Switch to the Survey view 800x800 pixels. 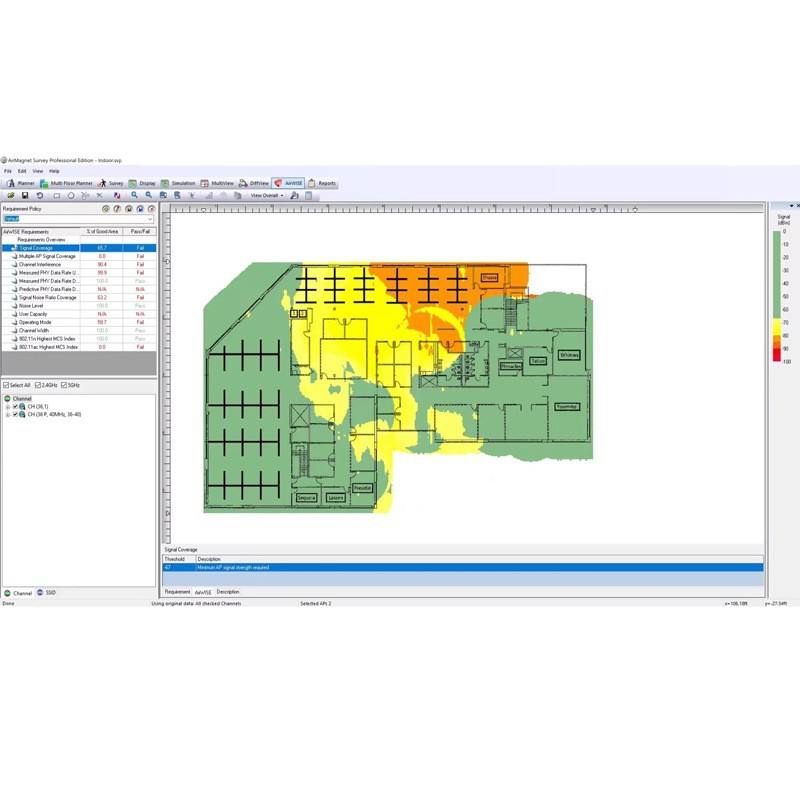[111, 183]
